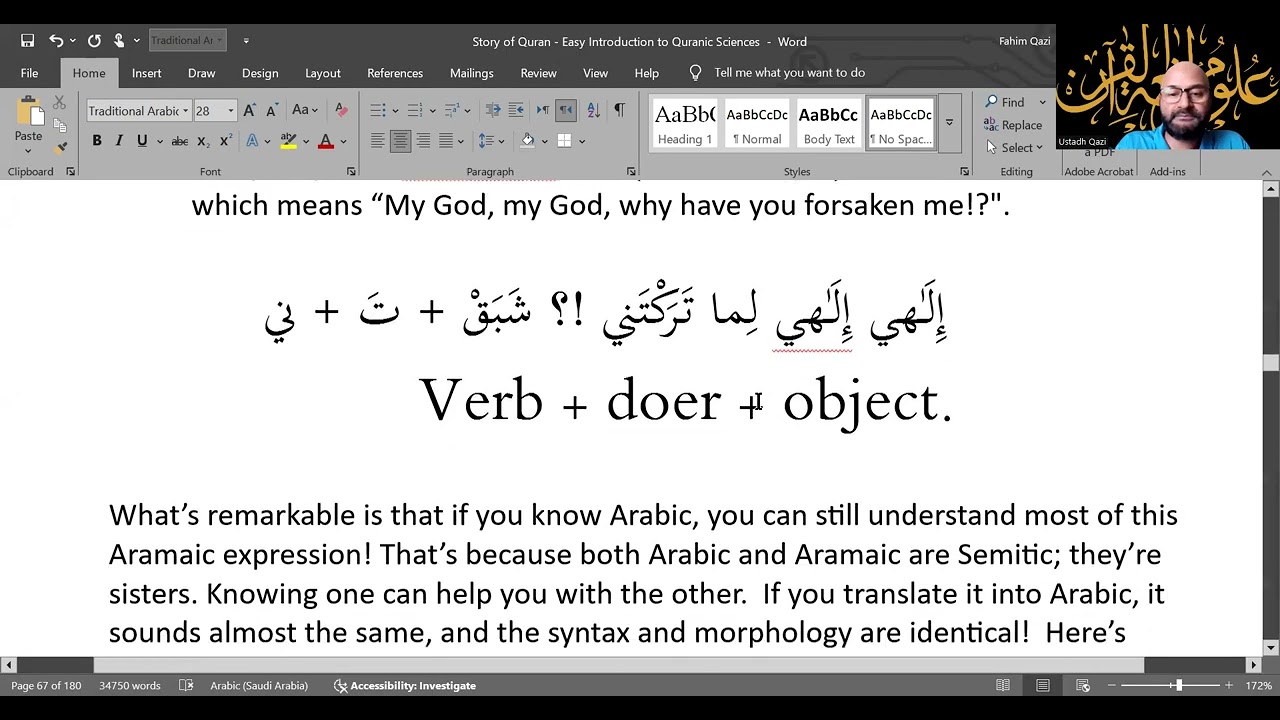Click the Find button
1280x720 pixels.
pos(1005,102)
